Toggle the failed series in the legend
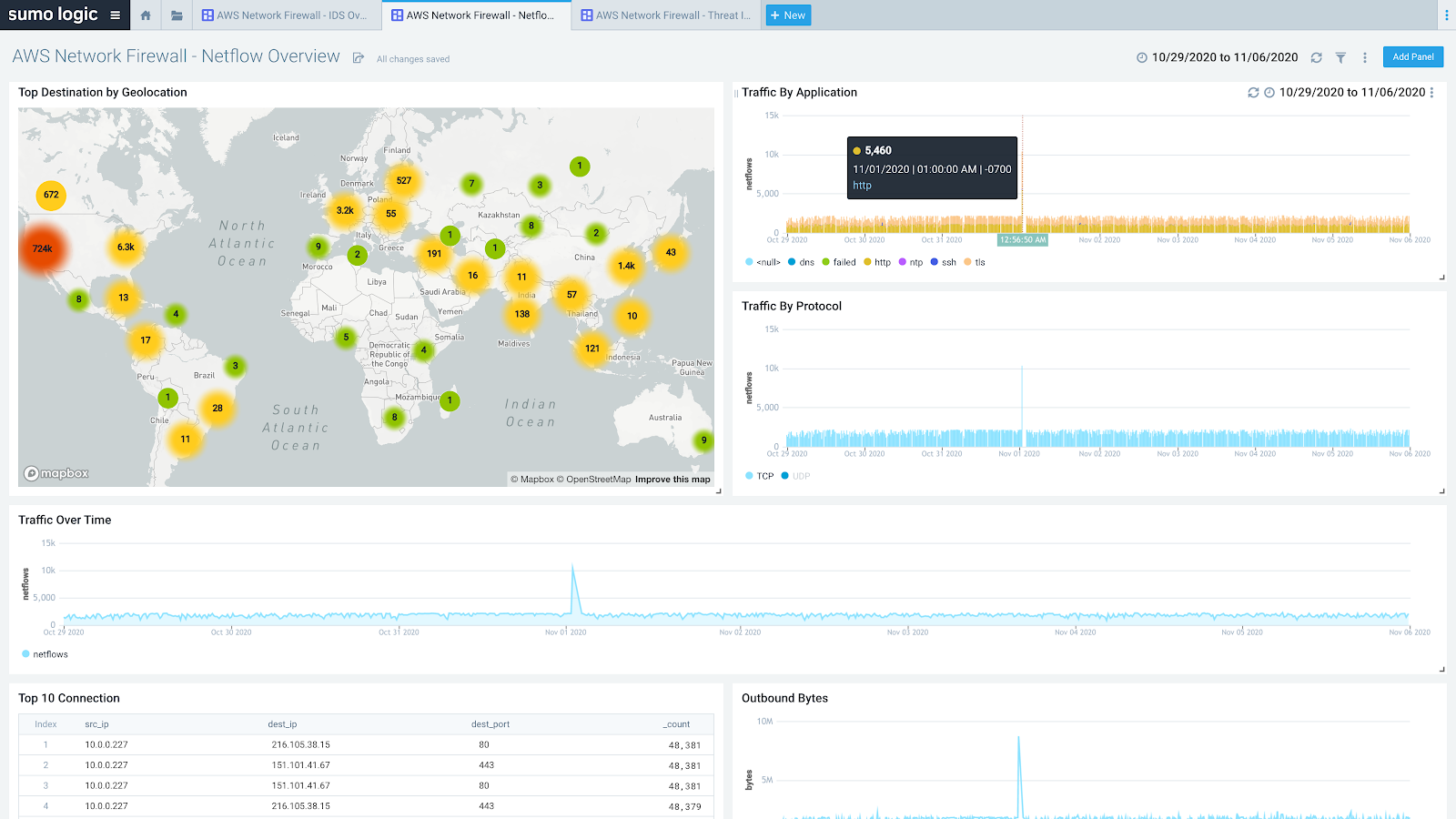Viewport: 1456px width, 819px height. click(x=839, y=262)
